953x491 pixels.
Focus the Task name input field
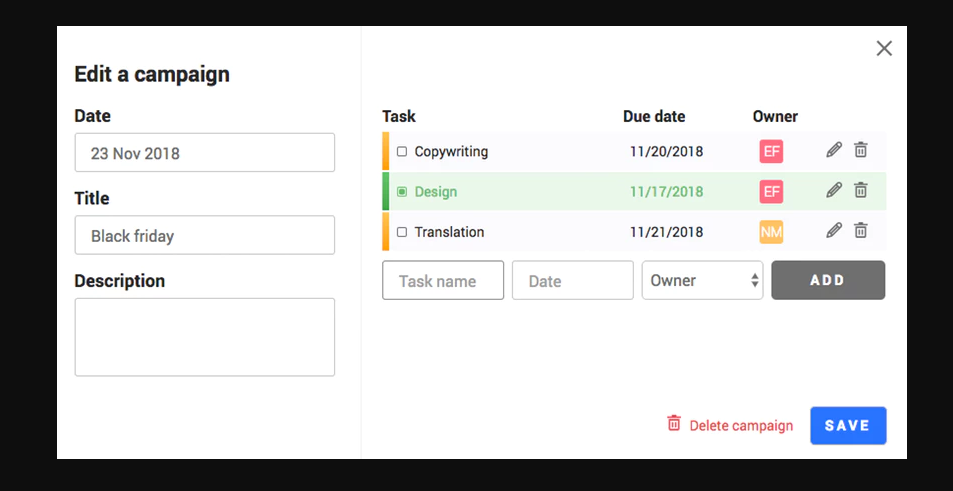pos(443,280)
